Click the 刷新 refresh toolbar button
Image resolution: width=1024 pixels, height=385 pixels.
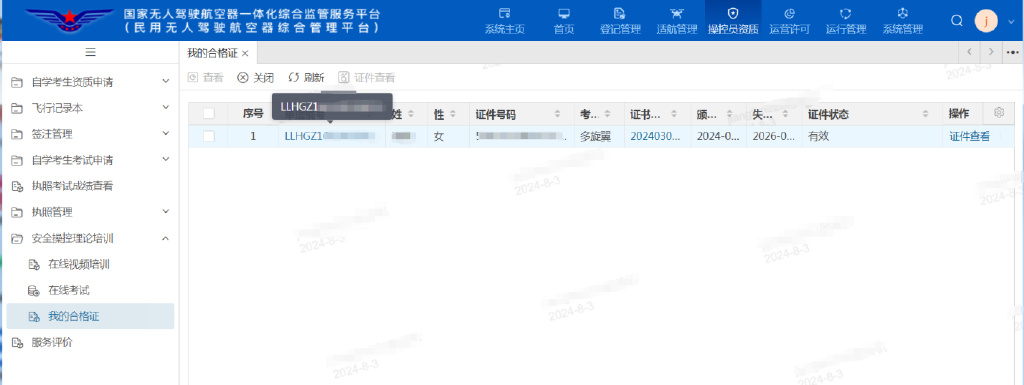306,78
